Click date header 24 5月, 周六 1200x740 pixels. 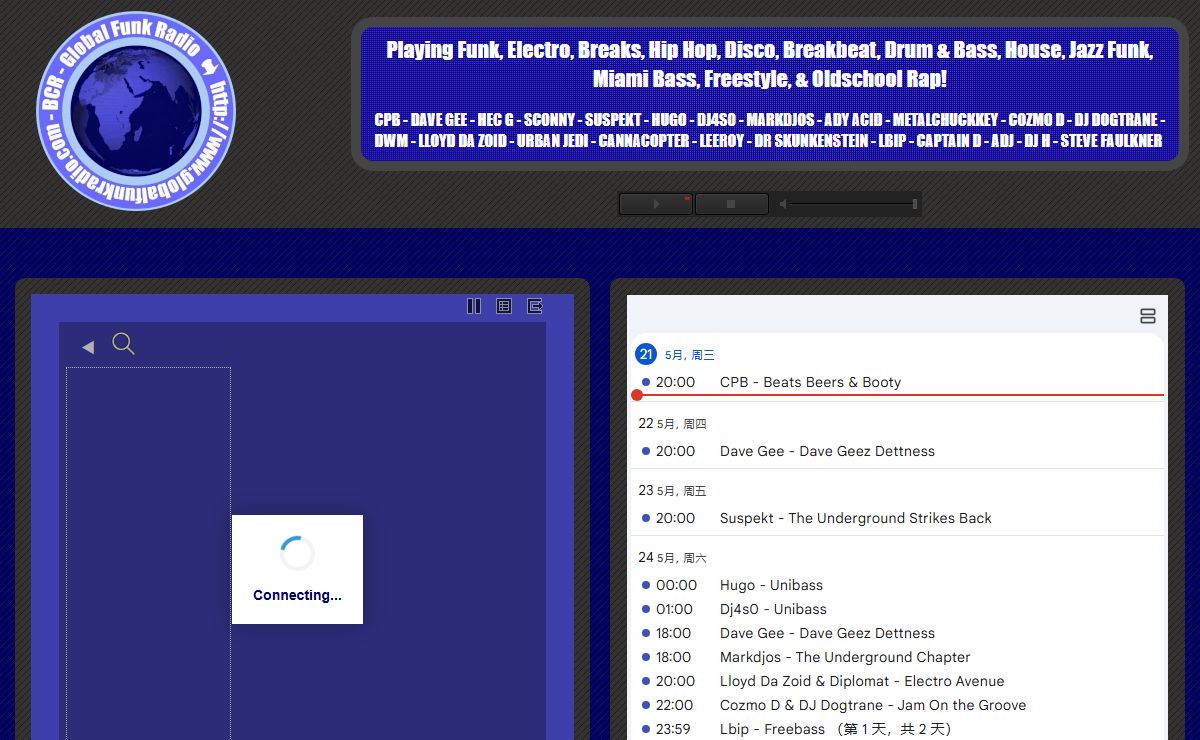(x=672, y=558)
